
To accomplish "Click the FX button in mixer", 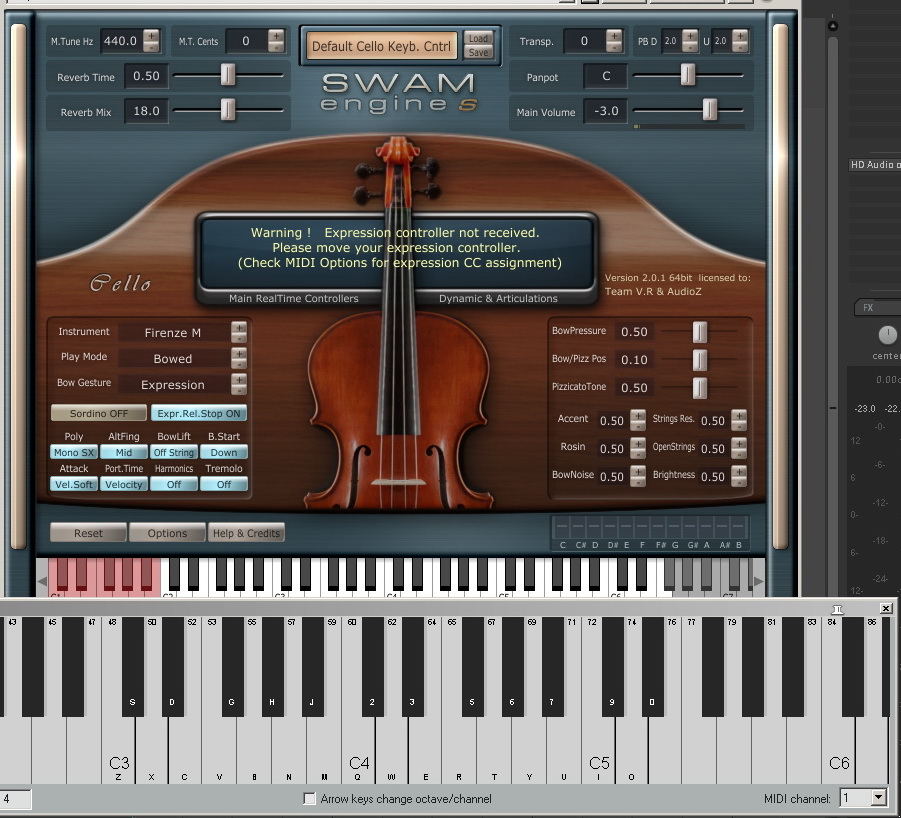I will pyautogui.click(x=877, y=307).
